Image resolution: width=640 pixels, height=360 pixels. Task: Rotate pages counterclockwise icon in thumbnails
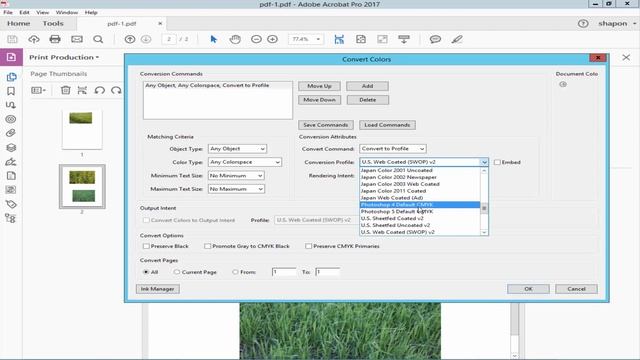100,90
